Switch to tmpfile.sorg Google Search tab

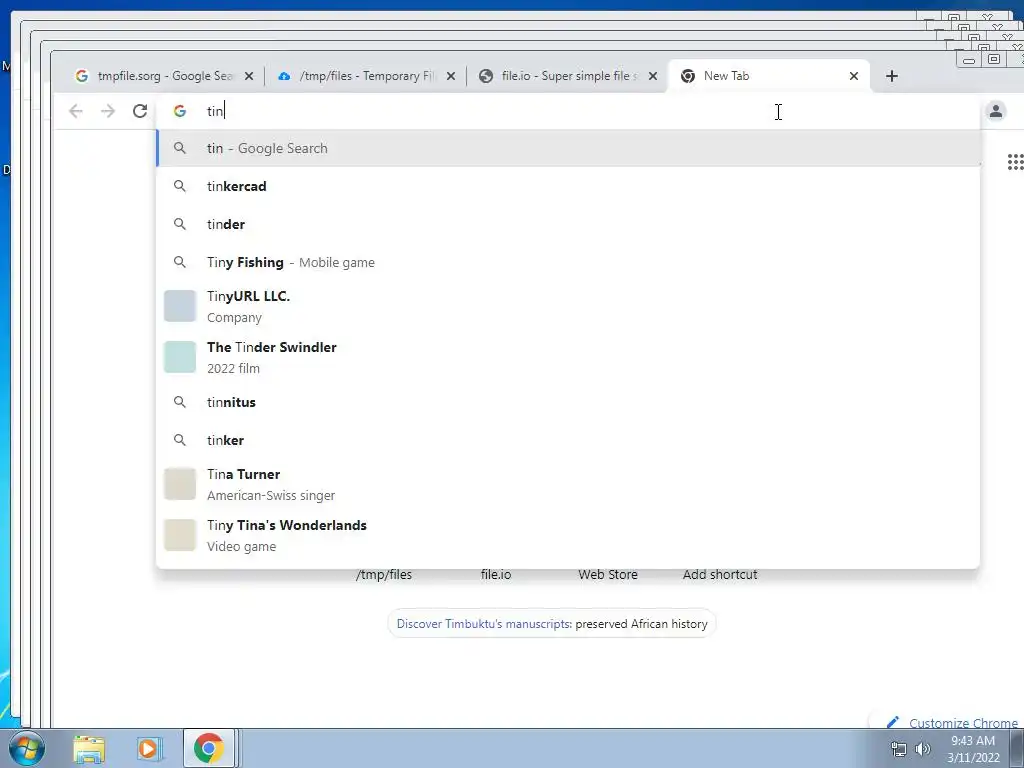click(163, 76)
